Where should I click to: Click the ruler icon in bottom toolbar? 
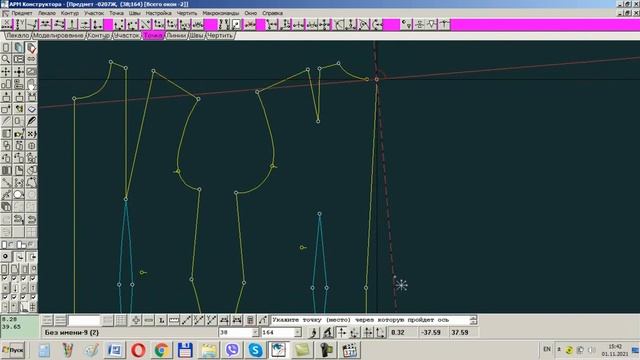click(174, 320)
